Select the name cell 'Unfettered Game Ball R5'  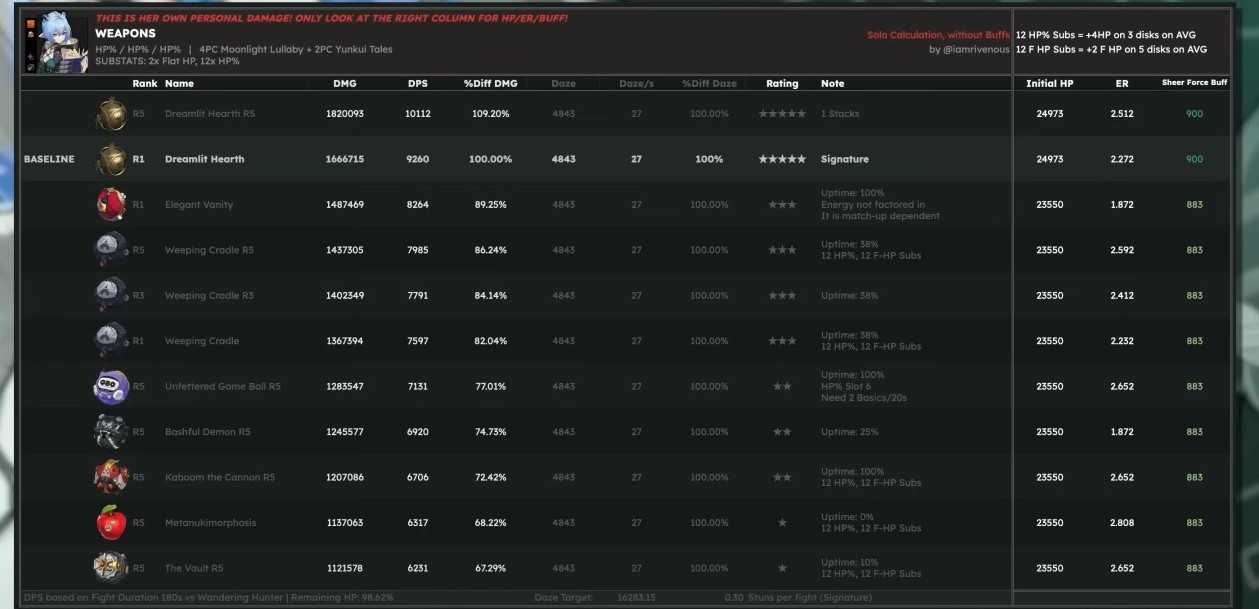(x=223, y=387)
